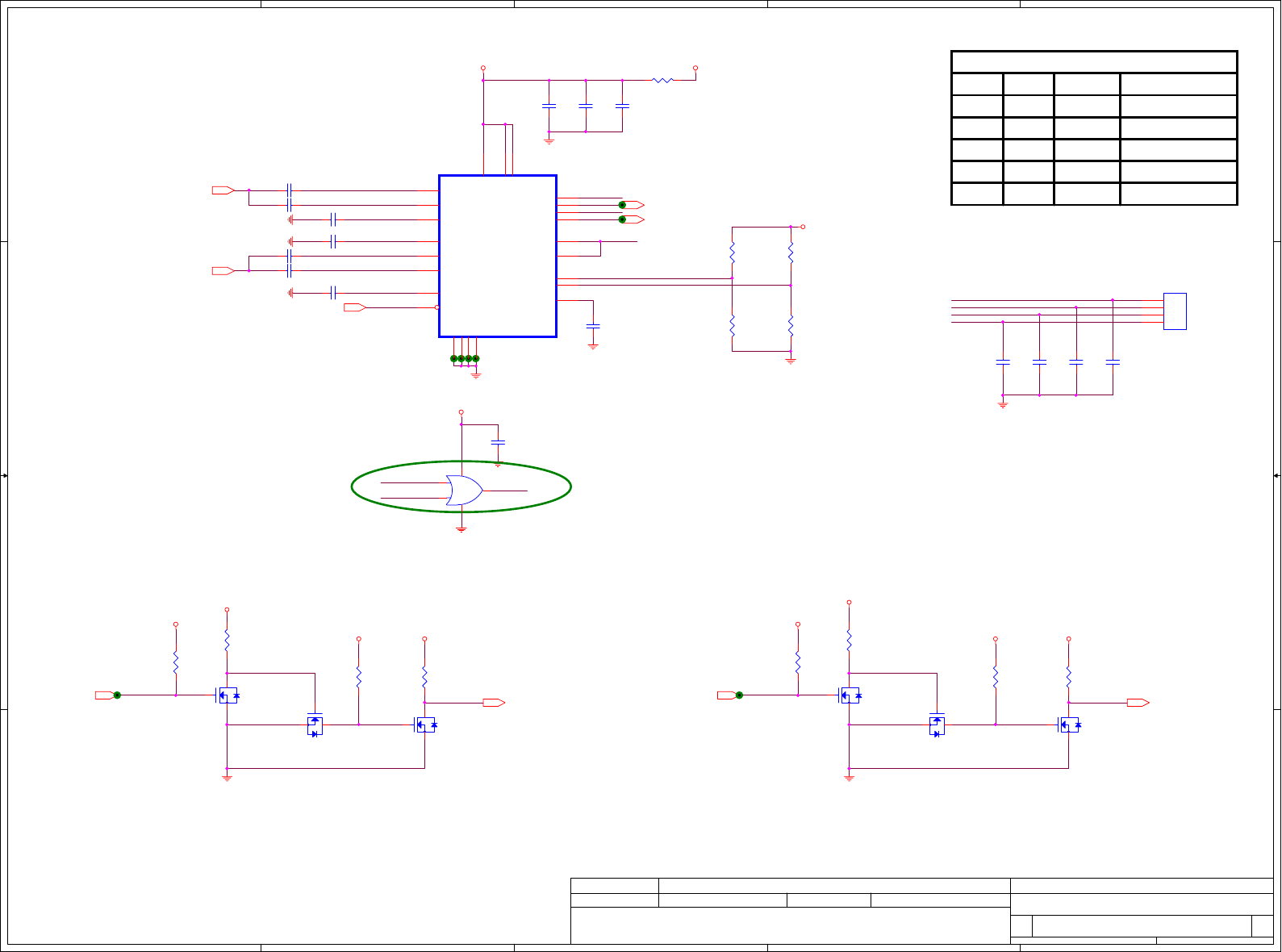Select the horizontal resistor on top power rail
1282x952 pixels.
coord(662,80)
